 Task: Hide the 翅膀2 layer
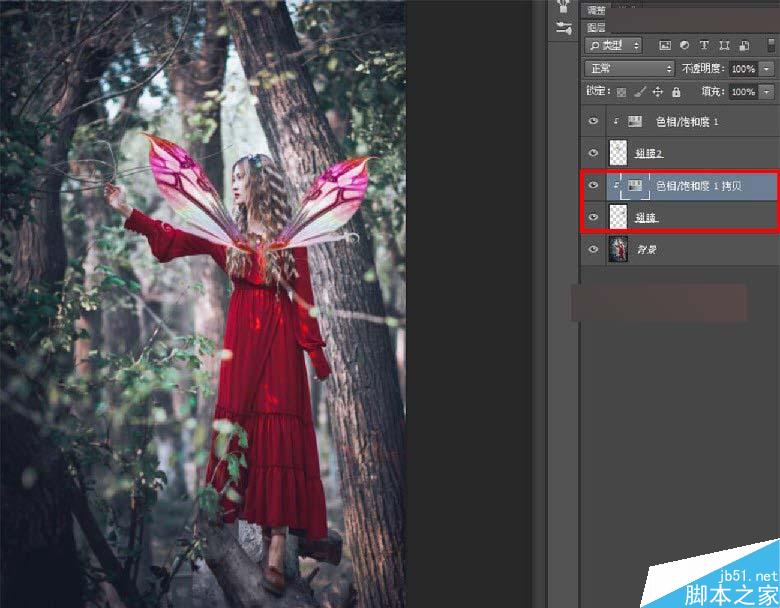click(593, 153)
